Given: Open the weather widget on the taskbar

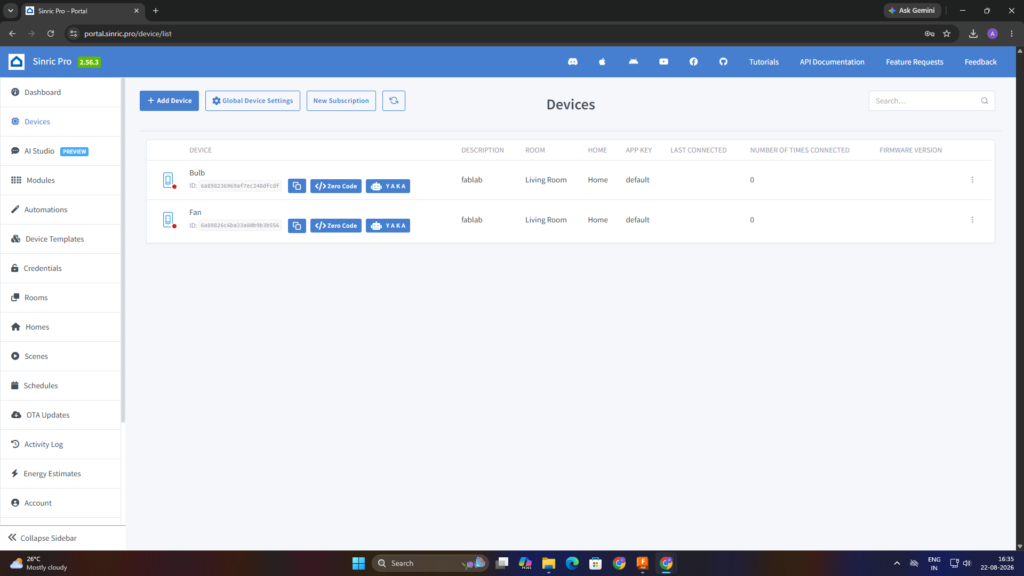Looking at the screenshot, I should [x=39, y=563].
